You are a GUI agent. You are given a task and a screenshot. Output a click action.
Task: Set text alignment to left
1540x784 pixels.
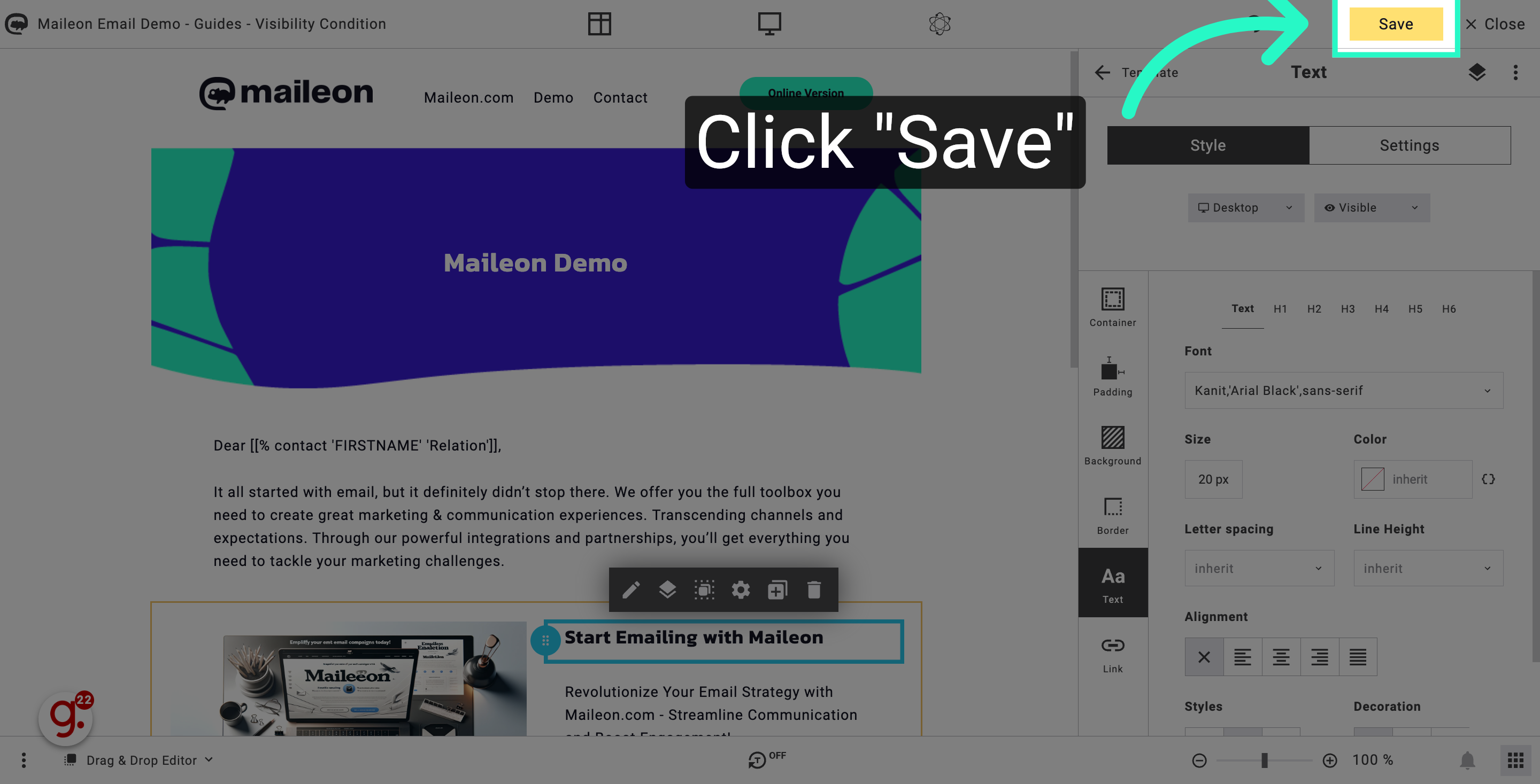pos(1242,657)
